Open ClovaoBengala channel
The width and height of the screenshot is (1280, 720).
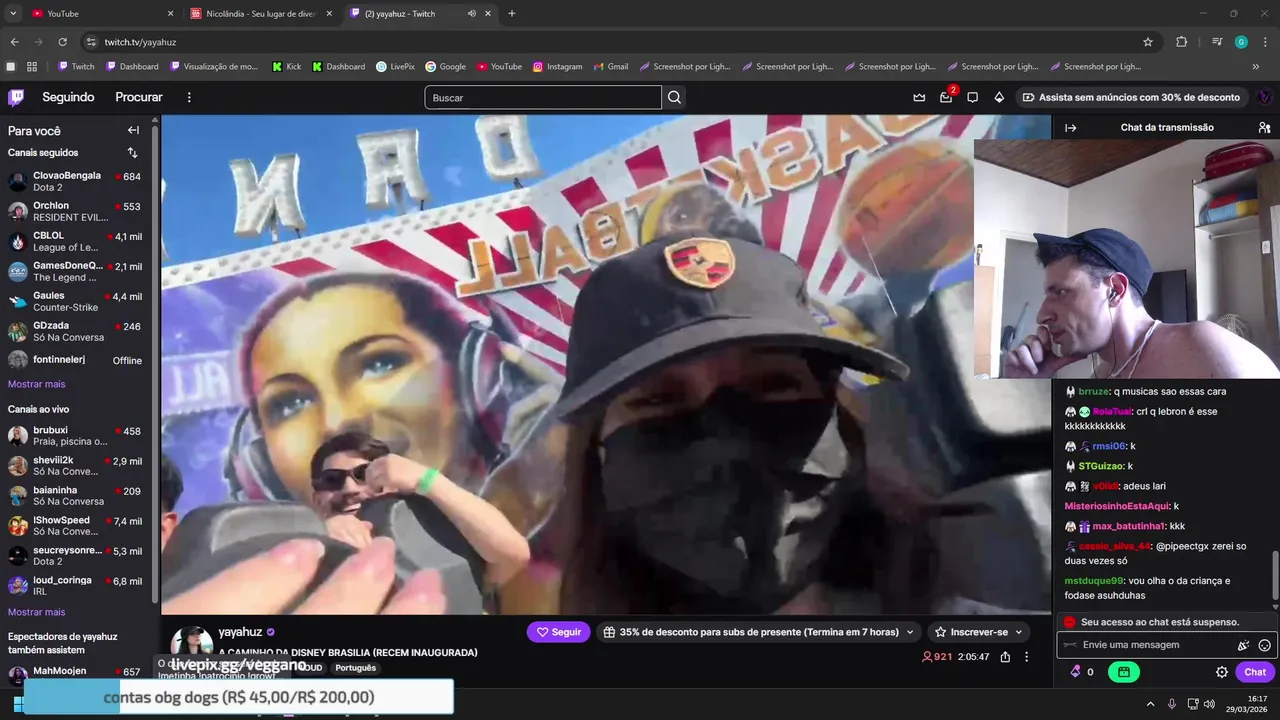[78, 181]
